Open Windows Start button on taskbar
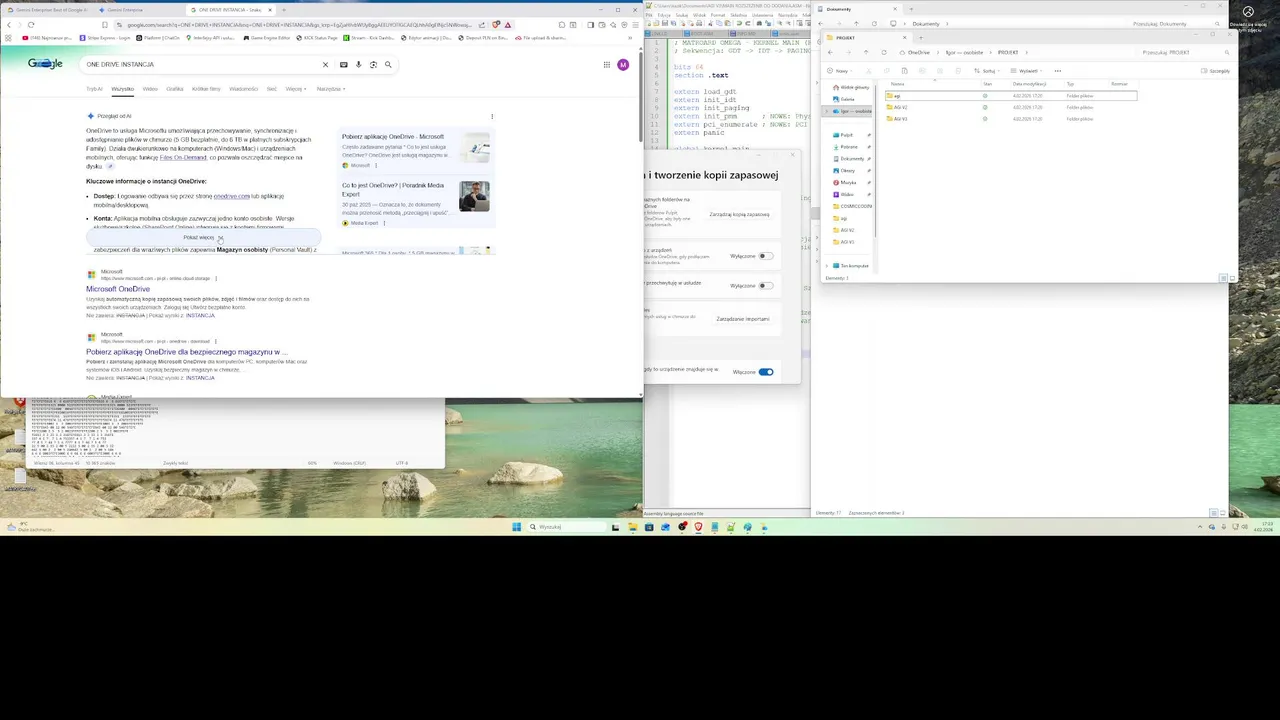This screenshot has width=1280, height=720. (x=517, y=527)
